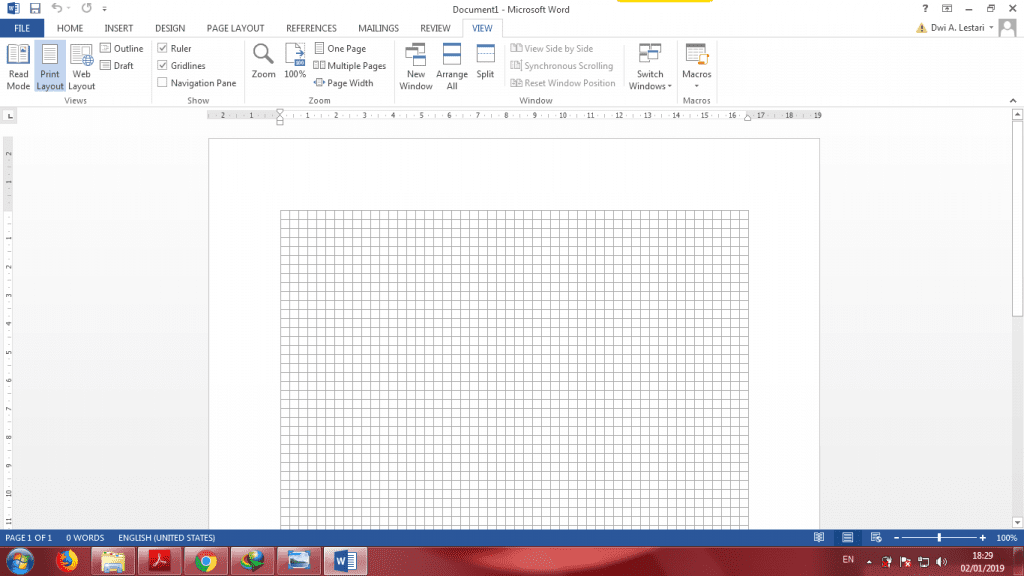Set zoom to 100% icon
This screenshot has height=576, width=1024.
[x=295, y=61]
